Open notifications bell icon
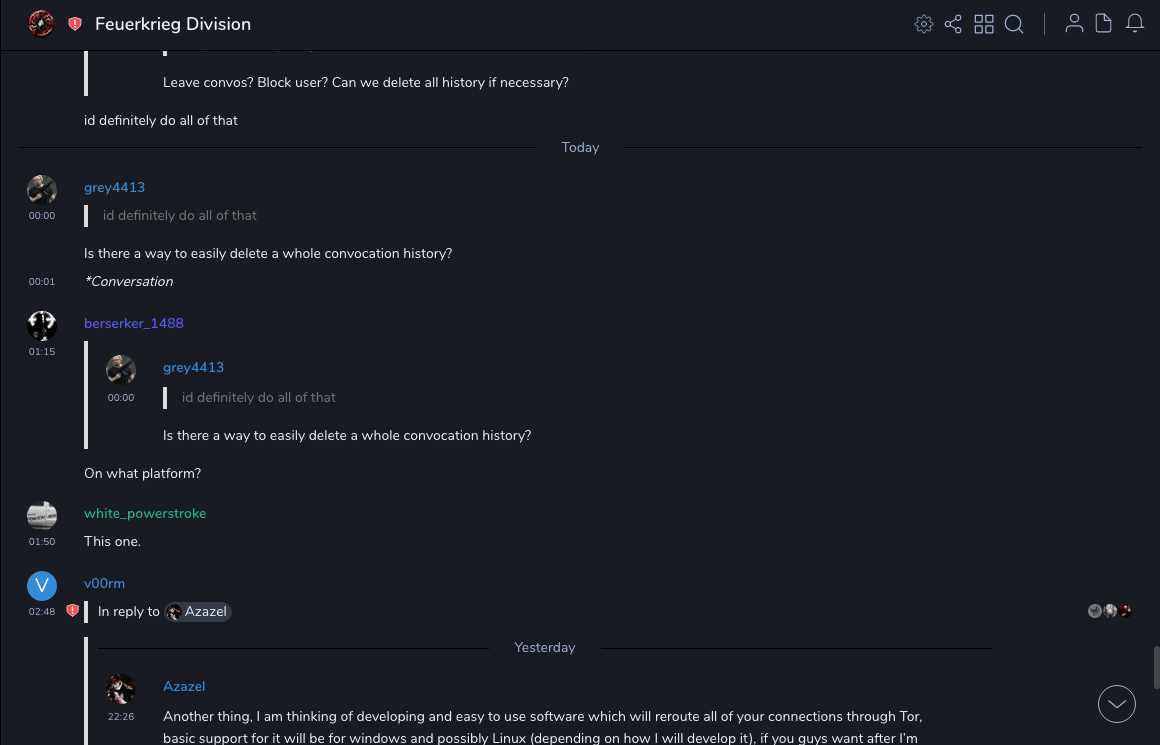1160x745 pixels. [x=1135, y=24]
